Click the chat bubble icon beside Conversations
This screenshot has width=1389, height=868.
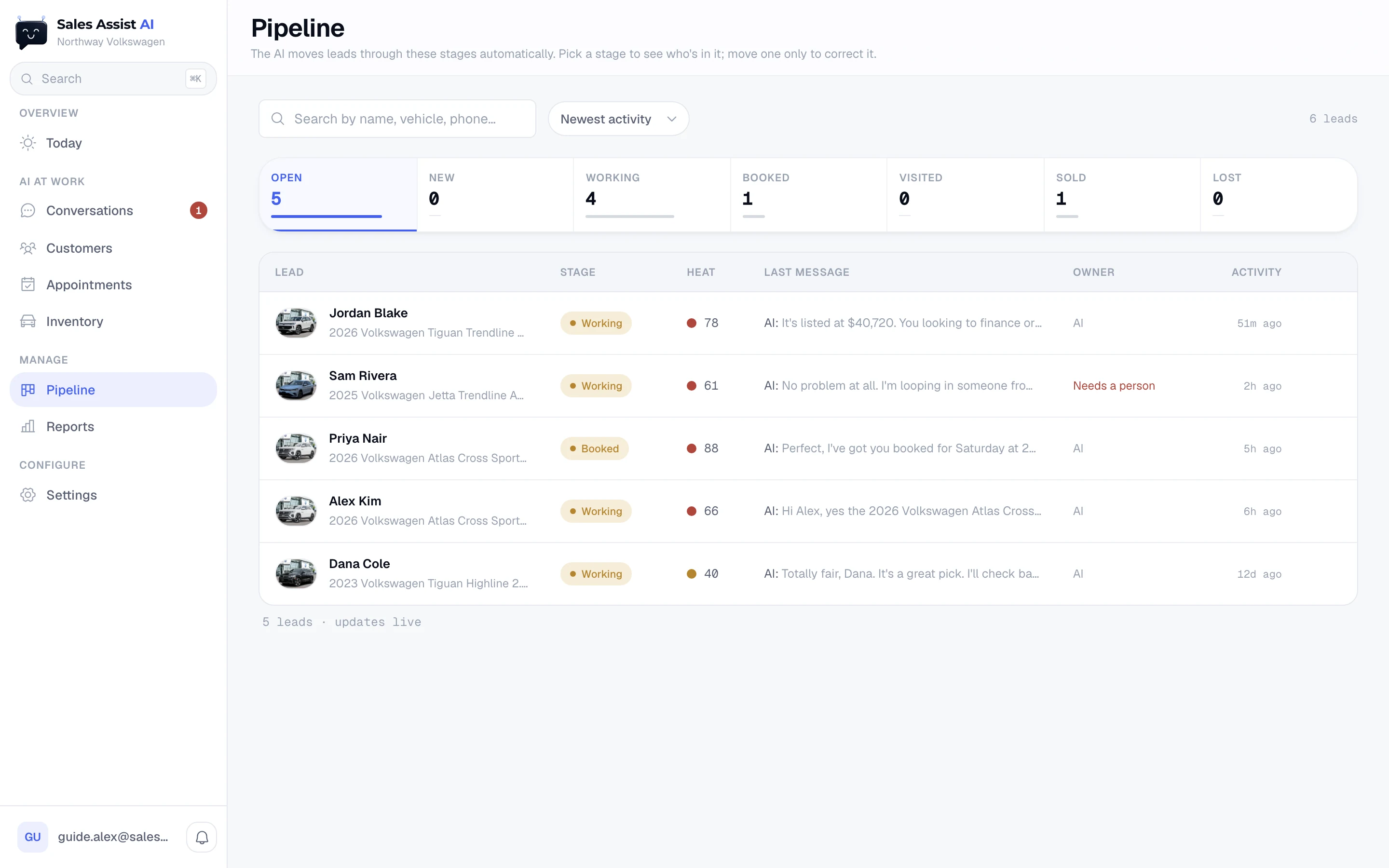click(x=27, y=211)
